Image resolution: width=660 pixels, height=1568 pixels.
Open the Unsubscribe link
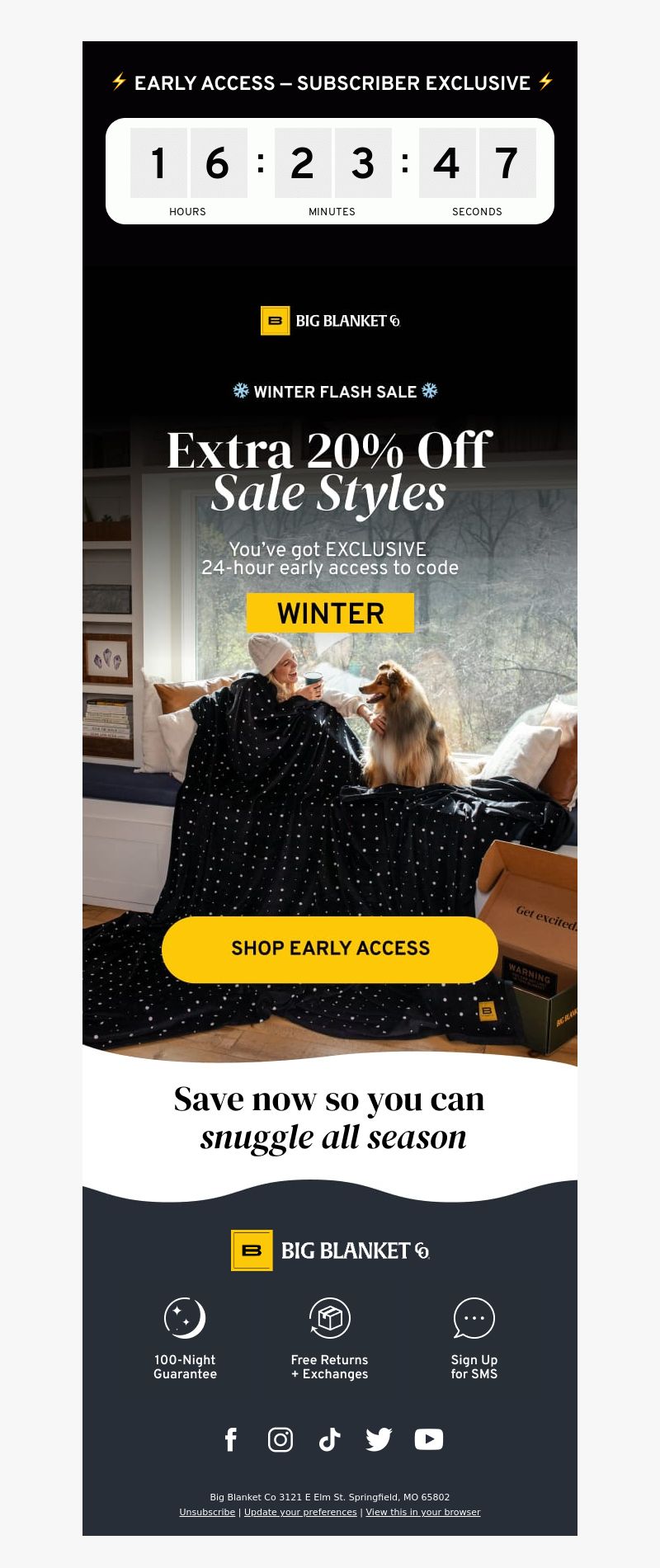click(x=207, y=1512)
